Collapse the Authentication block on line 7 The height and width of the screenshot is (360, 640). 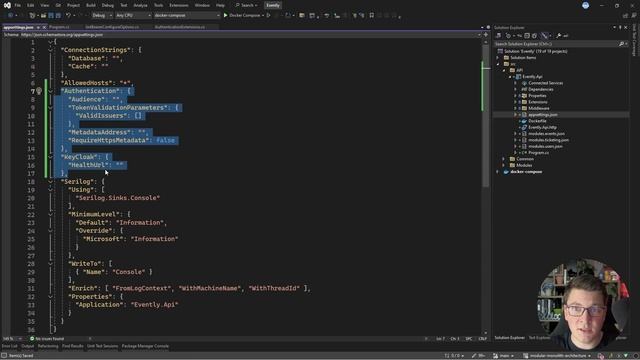tap(51, 91)
